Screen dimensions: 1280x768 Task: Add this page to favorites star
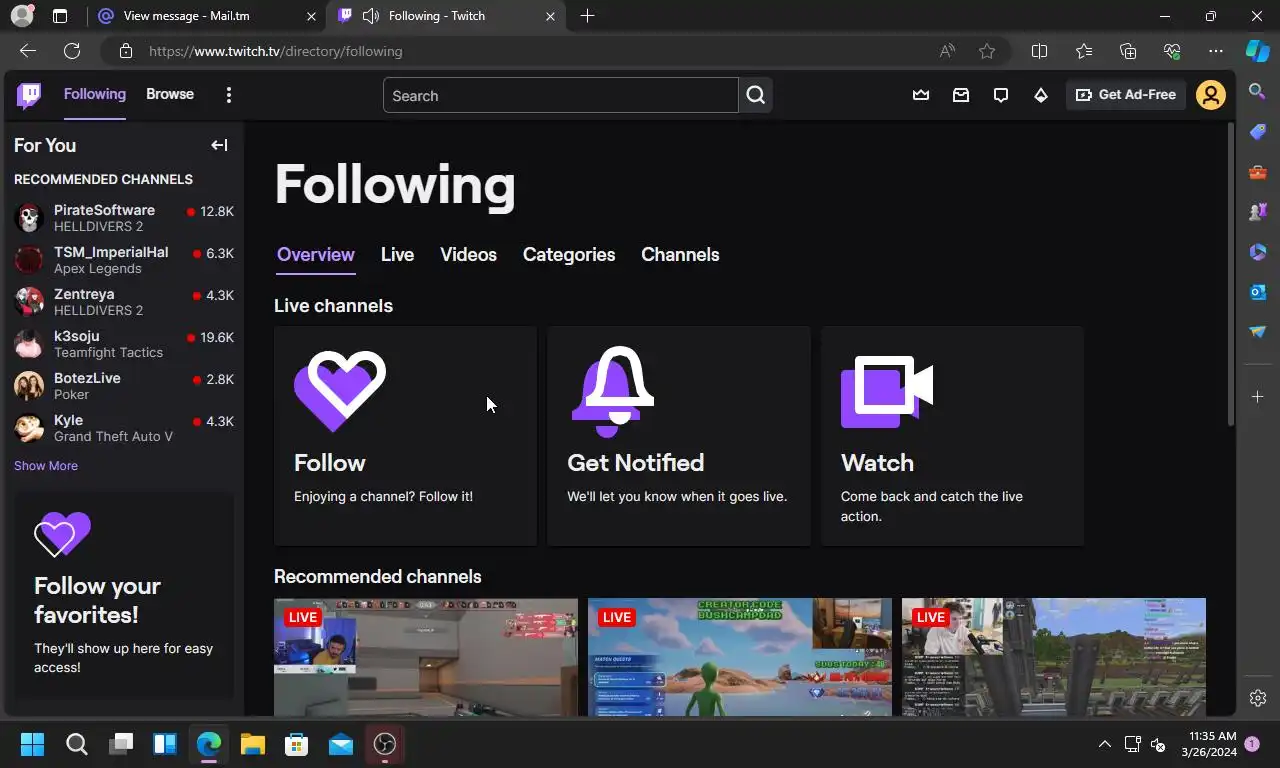point(987,51)
